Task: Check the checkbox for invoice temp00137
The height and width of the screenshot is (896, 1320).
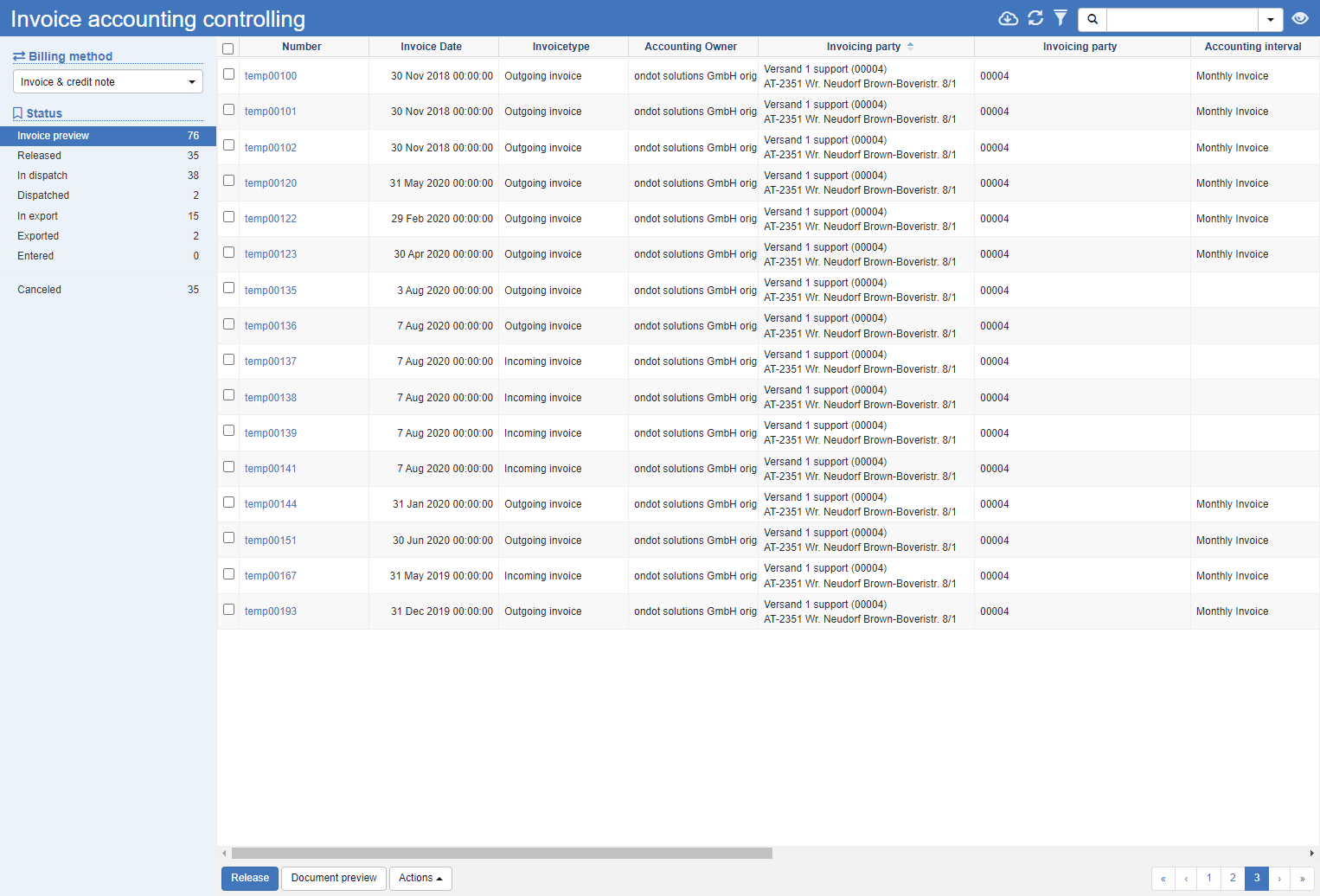Action: [228, 359]
